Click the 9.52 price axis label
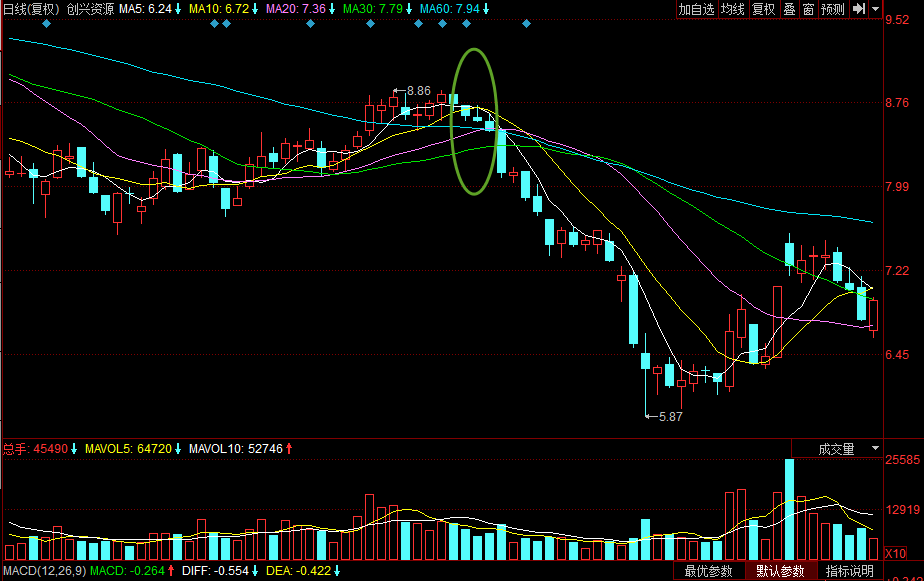924x581 pixels. tap(897, 20)
